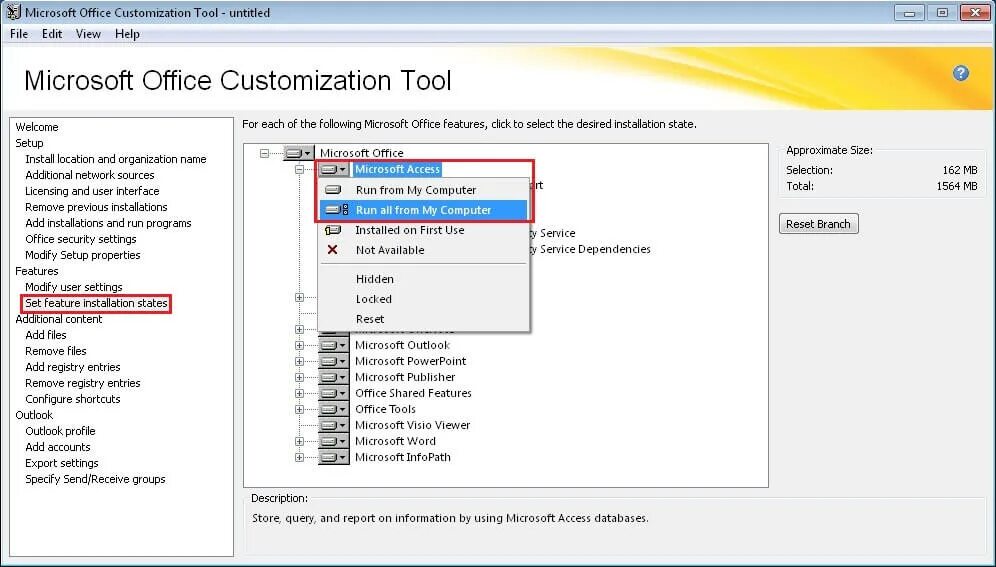The height and width of the screenshot is (567, 996).
Task: Open Licensing and user interface page
Action: tap(92, 190)
